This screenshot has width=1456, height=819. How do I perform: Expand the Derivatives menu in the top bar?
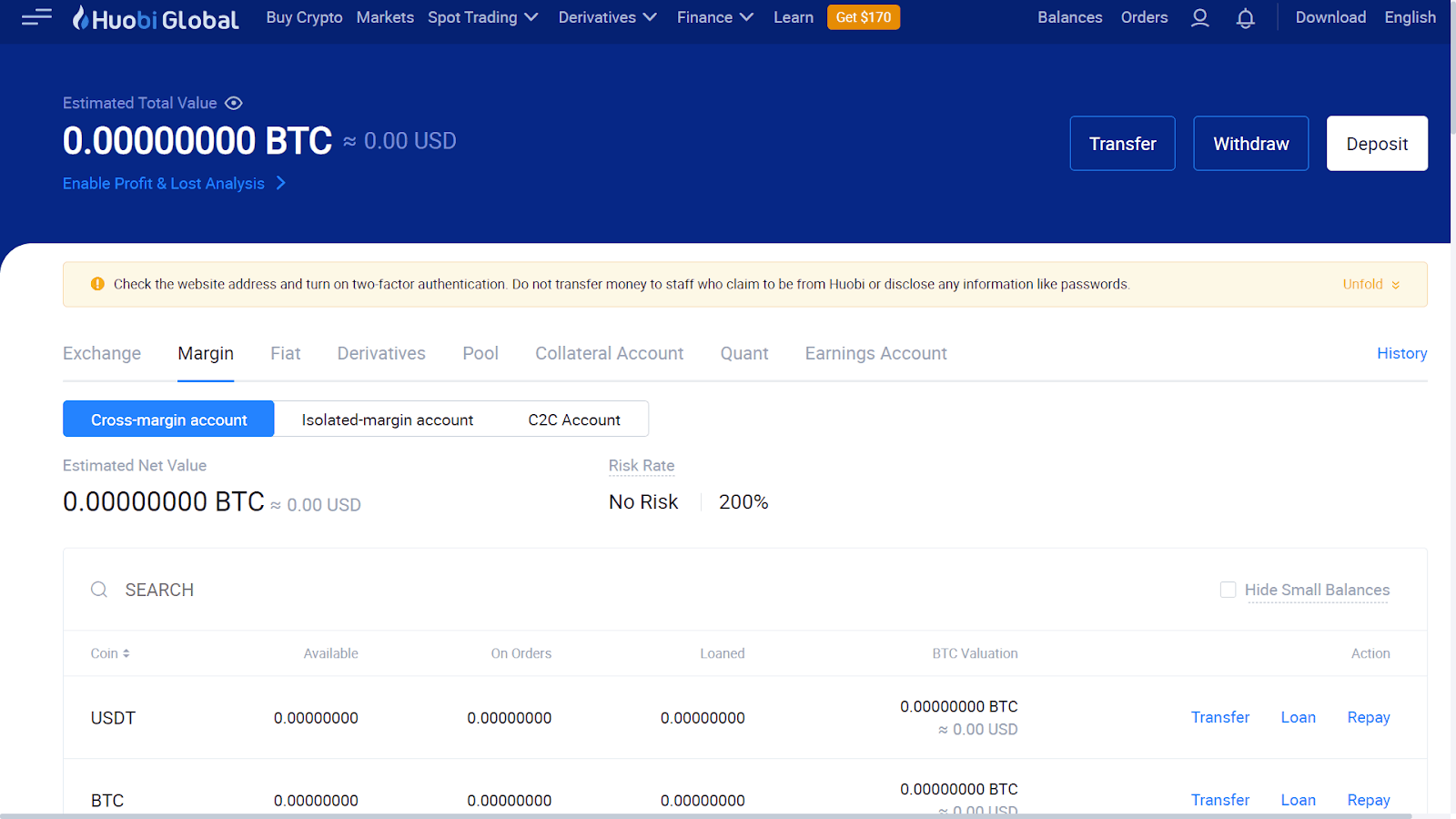[607, 17]
